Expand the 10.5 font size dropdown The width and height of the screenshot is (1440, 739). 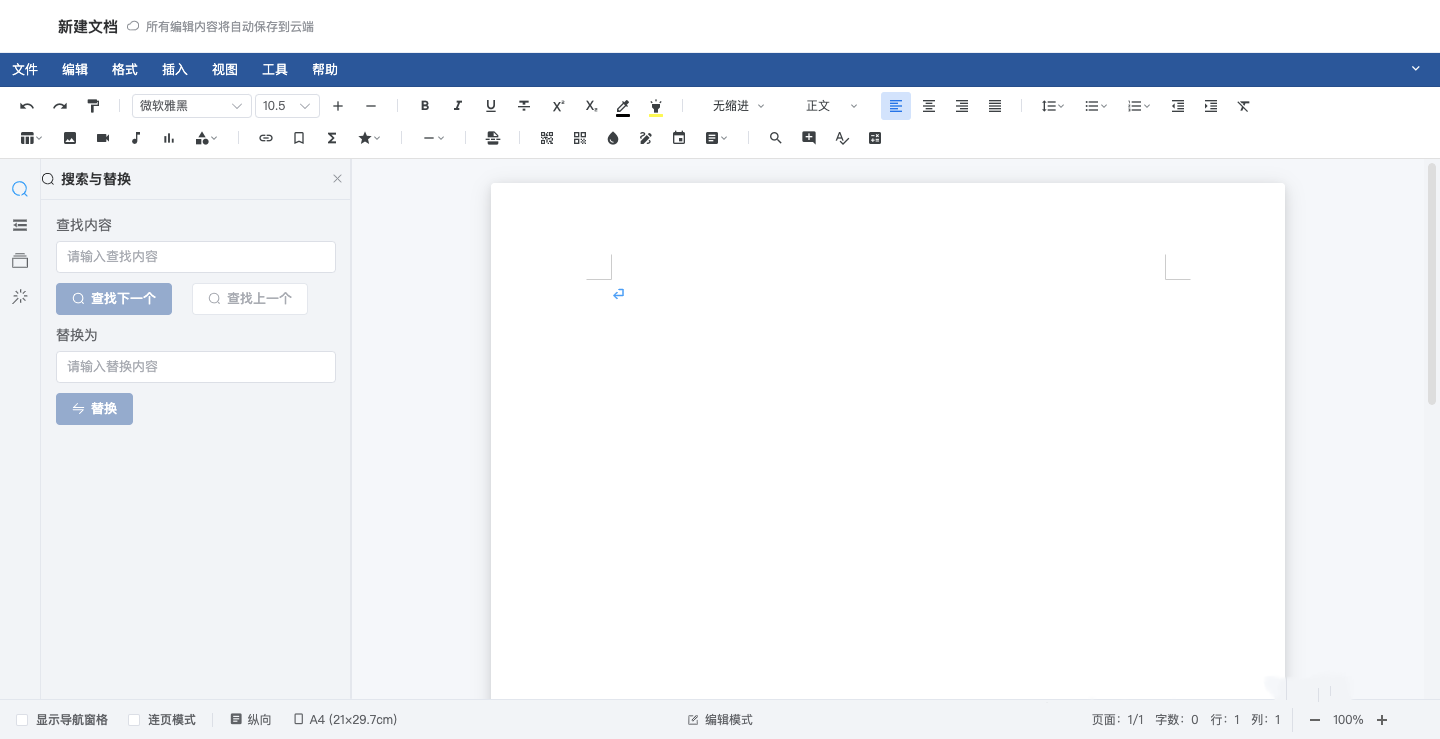288,106
